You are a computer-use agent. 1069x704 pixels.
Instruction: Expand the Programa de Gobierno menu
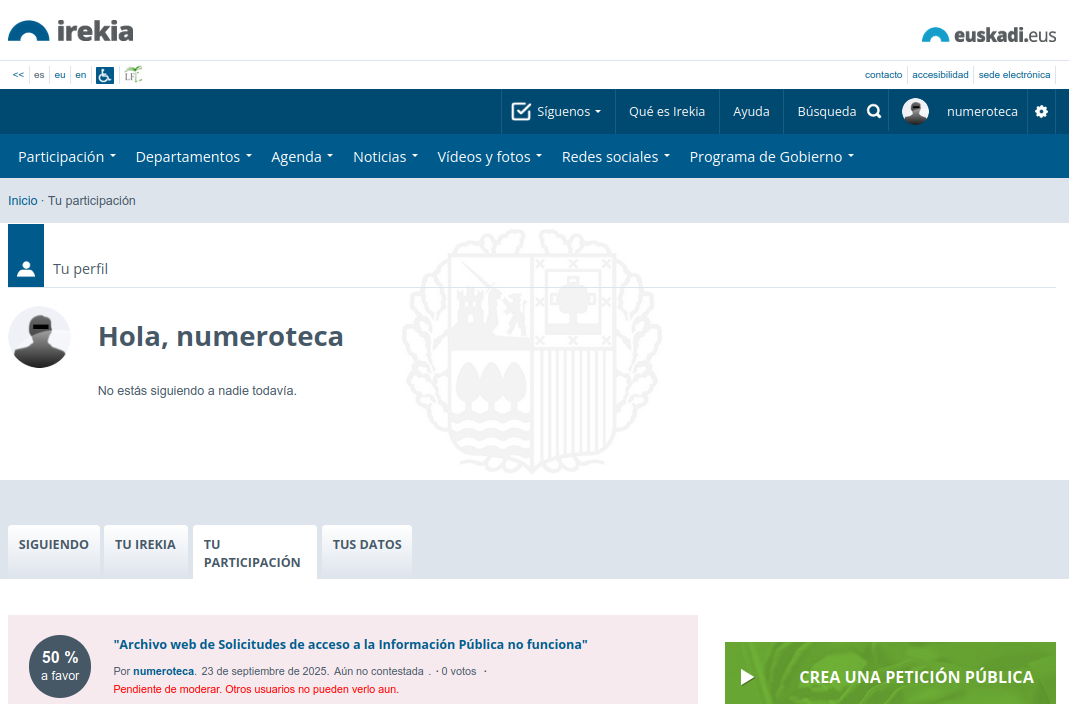coord(771,157)
